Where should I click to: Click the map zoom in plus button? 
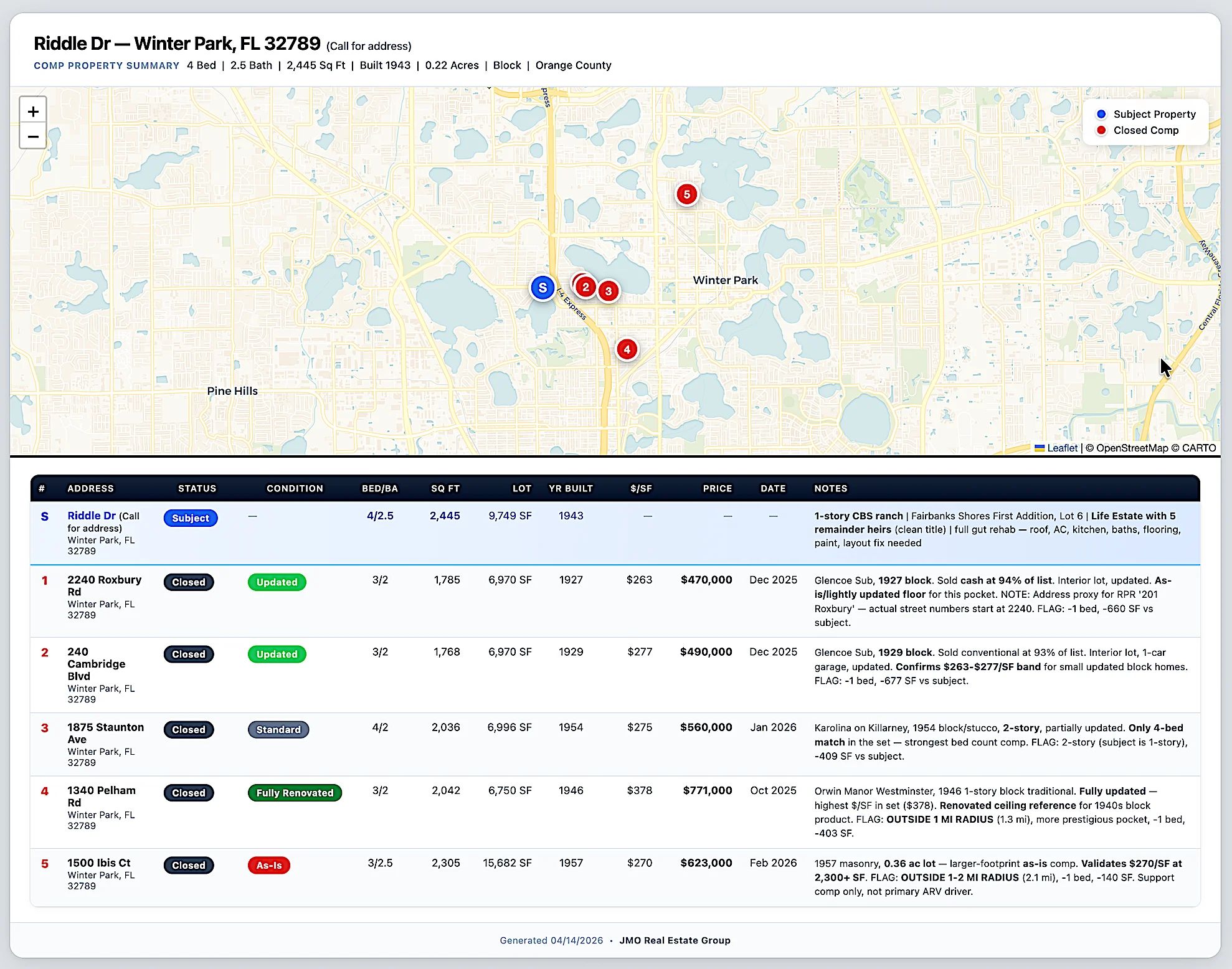pos(33,111)
